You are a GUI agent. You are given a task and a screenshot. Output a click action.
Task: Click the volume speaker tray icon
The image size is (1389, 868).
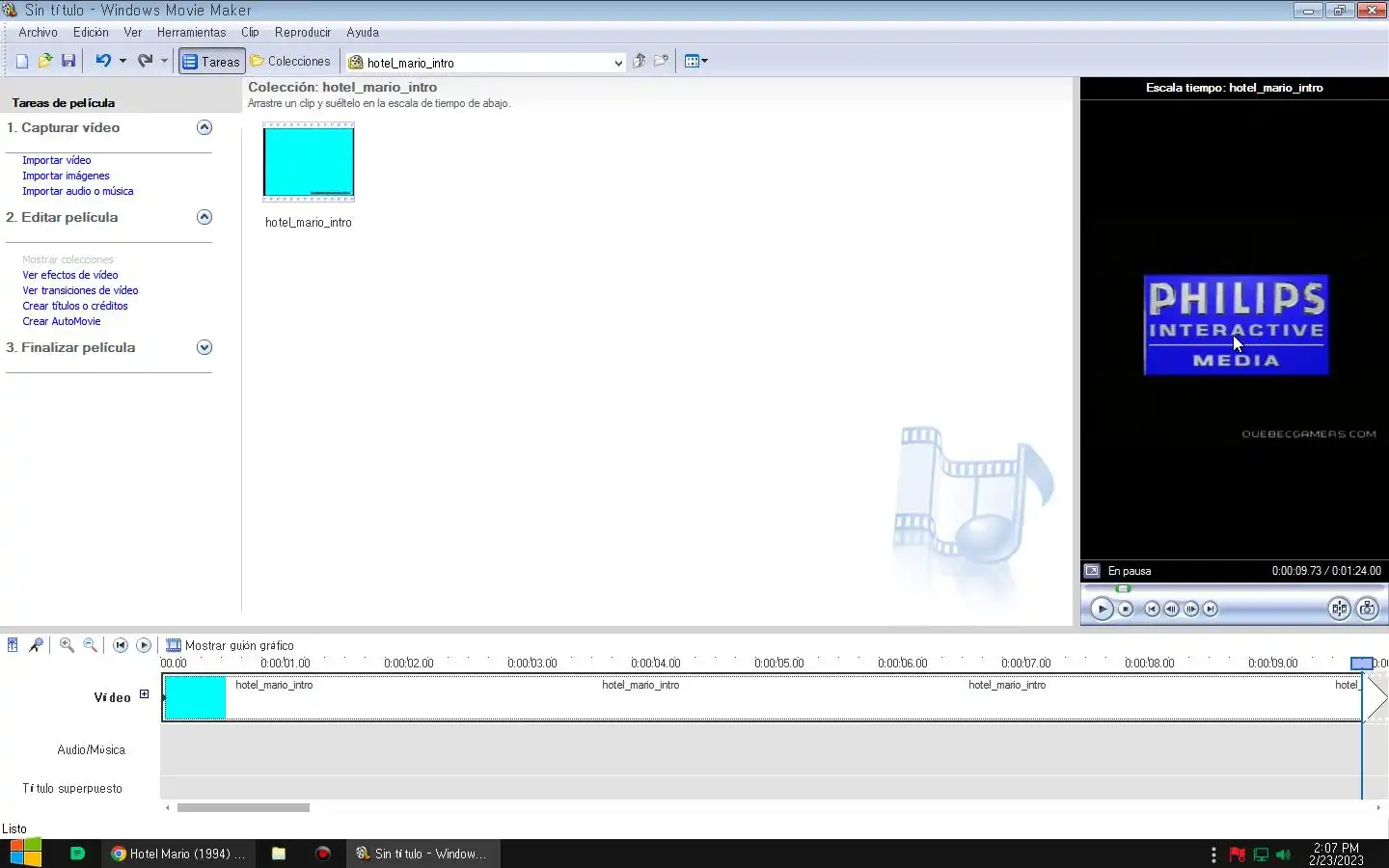coord(1283,854)
